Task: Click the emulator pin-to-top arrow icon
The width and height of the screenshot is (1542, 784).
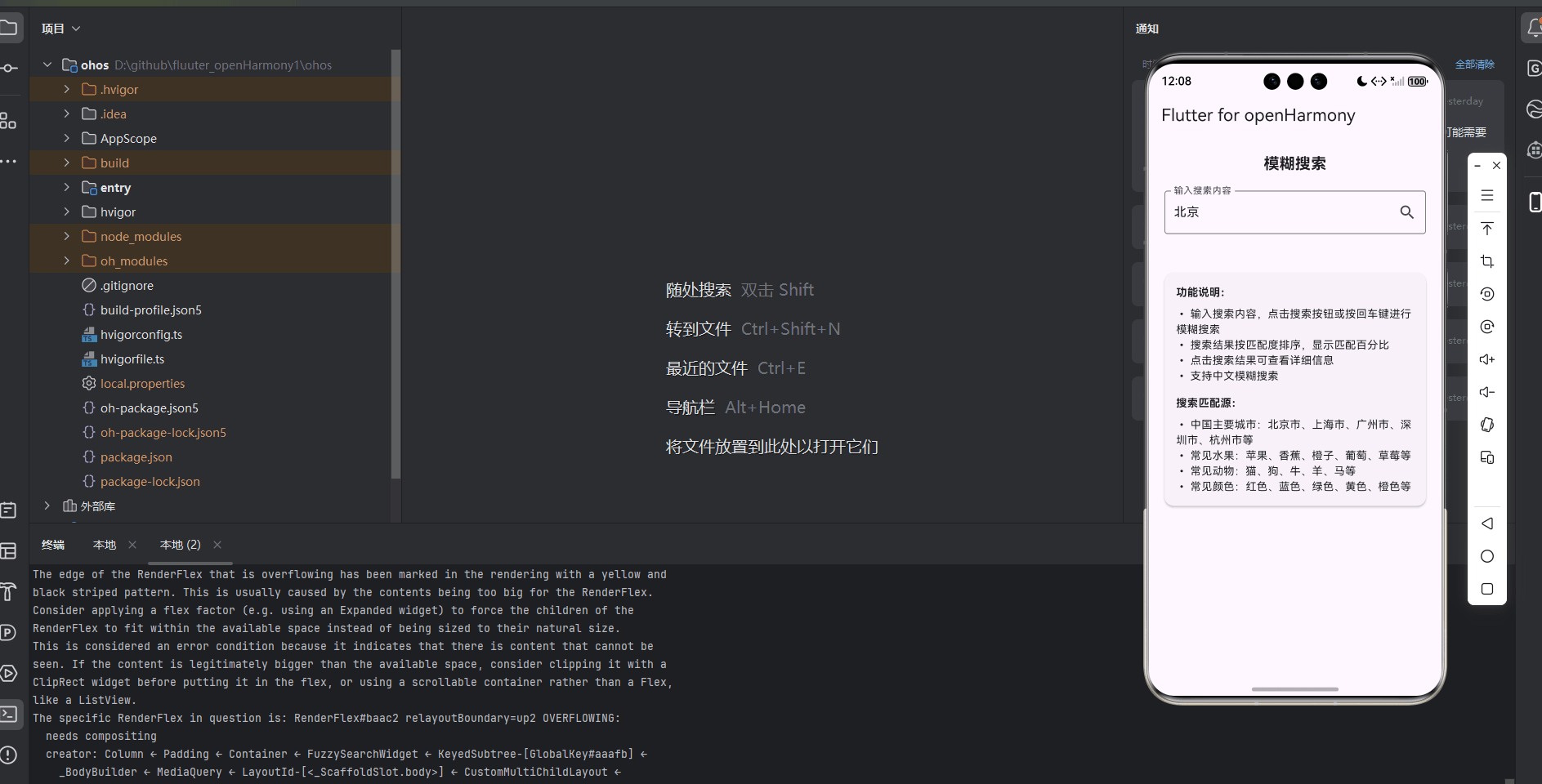Action: 1487,229
